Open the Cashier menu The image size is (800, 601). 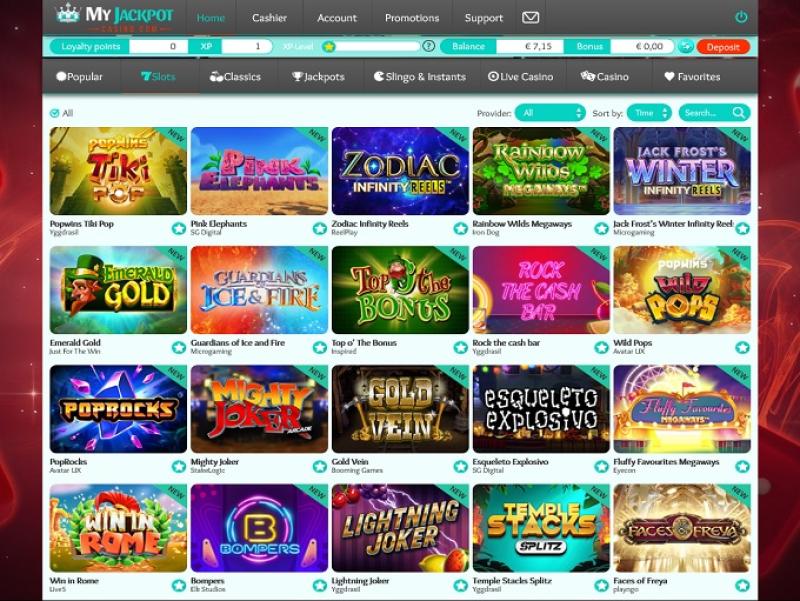coord(269,18)
